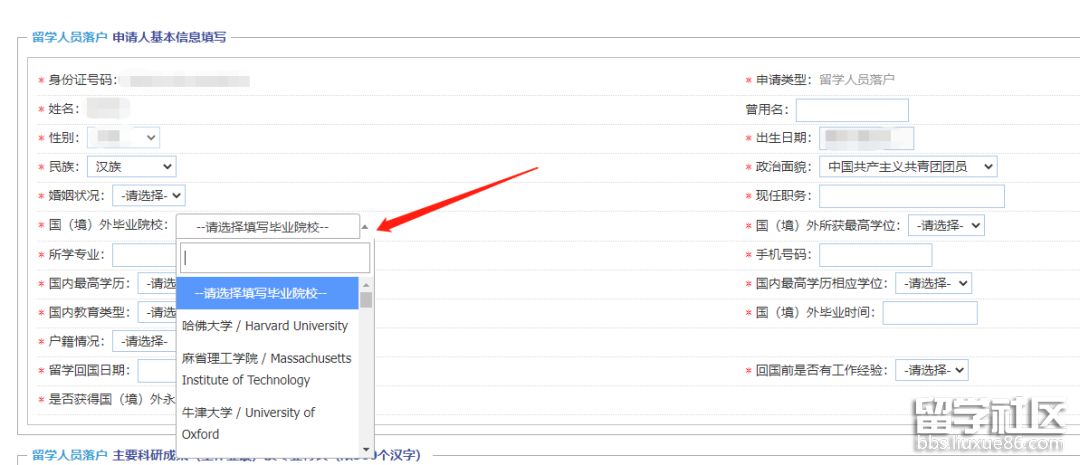The image size is (1080, 465).
Task: Click the school list scrollbar up arrow
Action: (366, 283)
